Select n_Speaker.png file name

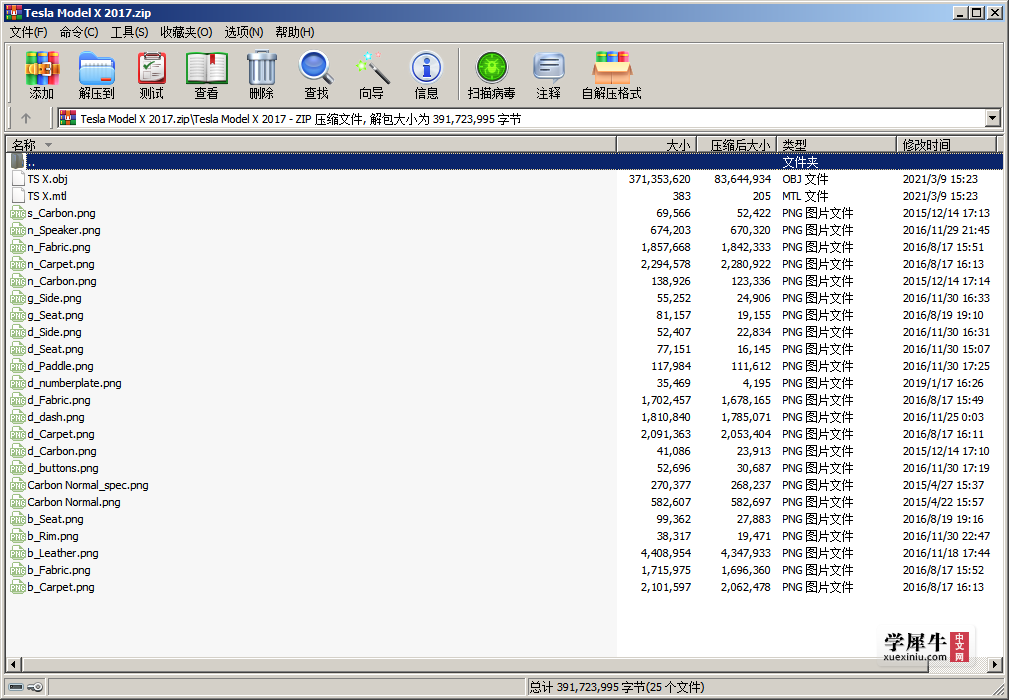[x=64, y=230]
